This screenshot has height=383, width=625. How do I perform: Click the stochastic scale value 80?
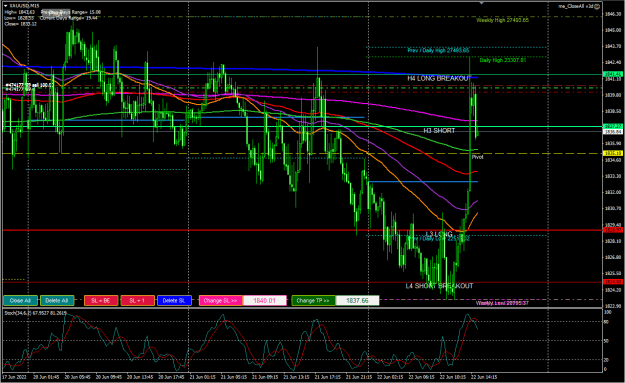pos(606,322)
